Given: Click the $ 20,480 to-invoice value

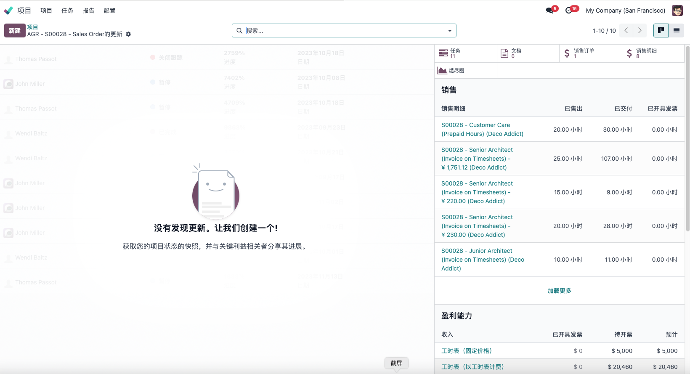Looking at the screenshot, I should (620, 367).
